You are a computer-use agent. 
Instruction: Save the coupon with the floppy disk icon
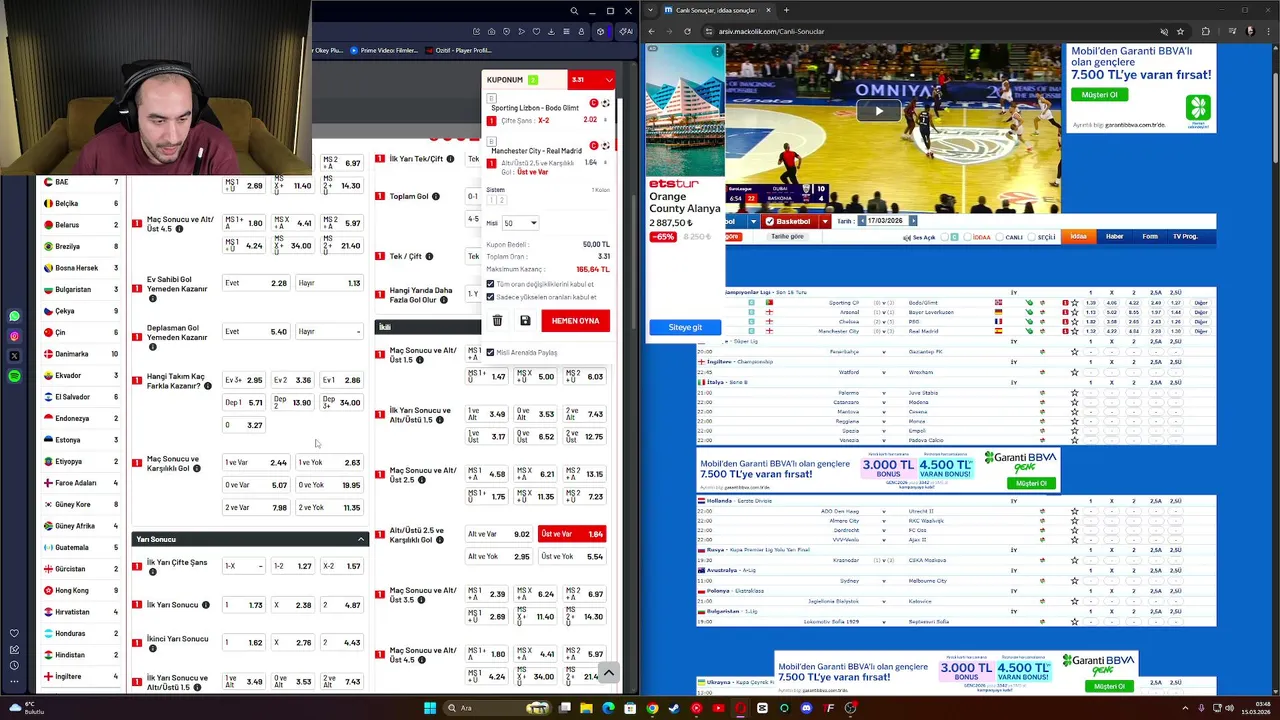click(525, 321)
